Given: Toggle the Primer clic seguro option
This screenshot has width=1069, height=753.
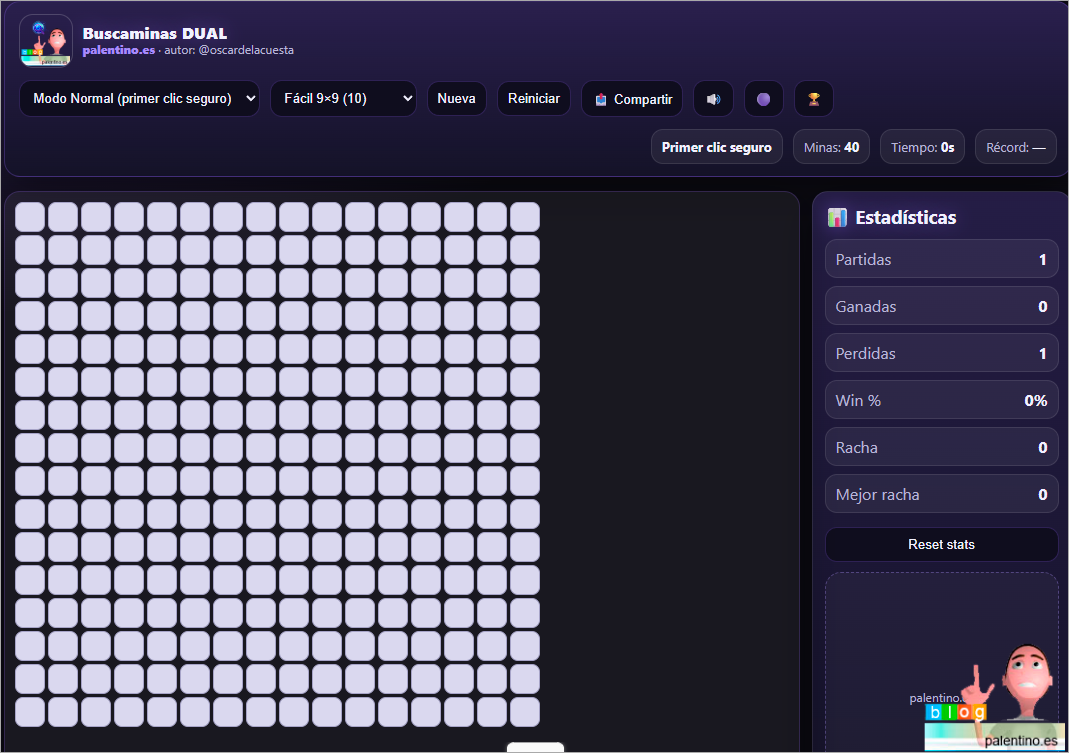Looking at the screenshot, I should tap(716, 147).
